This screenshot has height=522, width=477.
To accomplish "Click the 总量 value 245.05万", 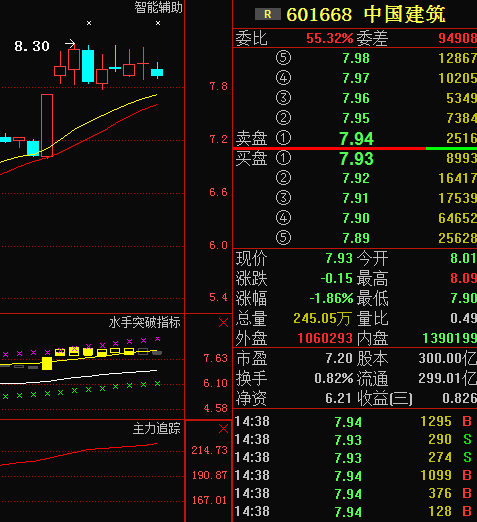I will 322,318.
